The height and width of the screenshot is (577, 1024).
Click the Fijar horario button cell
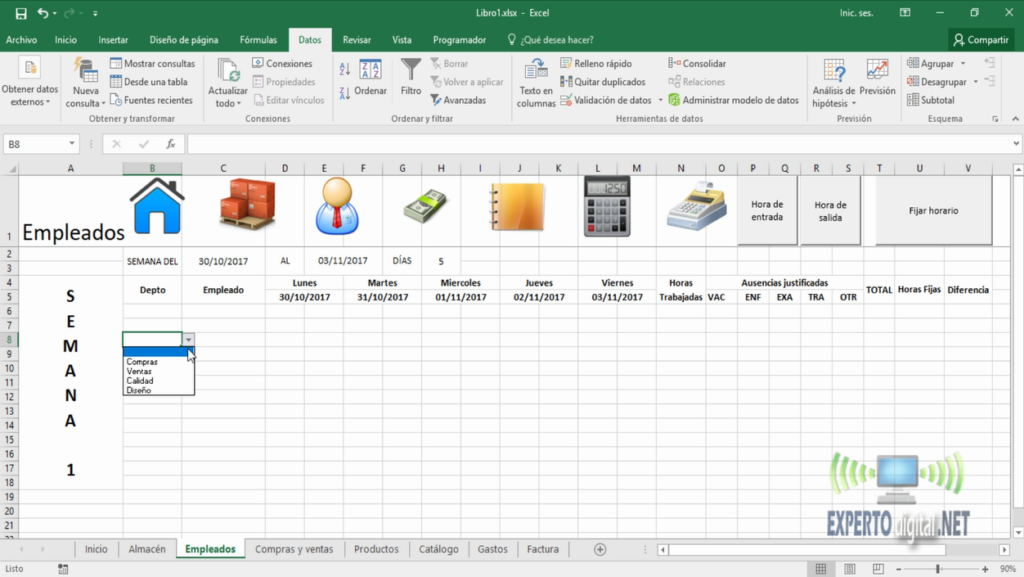coord(932,209)
